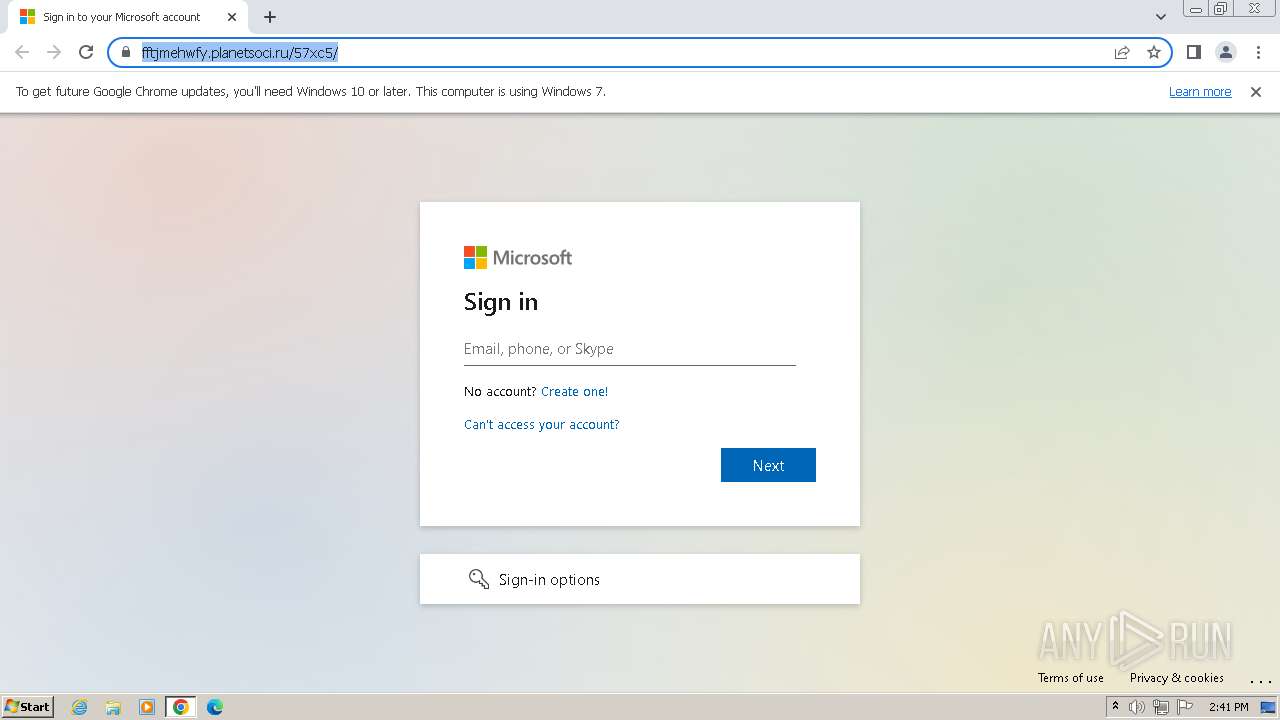Open the Chrome profile avatar
Screen dimensions: 1280x720
[1226, 52]
